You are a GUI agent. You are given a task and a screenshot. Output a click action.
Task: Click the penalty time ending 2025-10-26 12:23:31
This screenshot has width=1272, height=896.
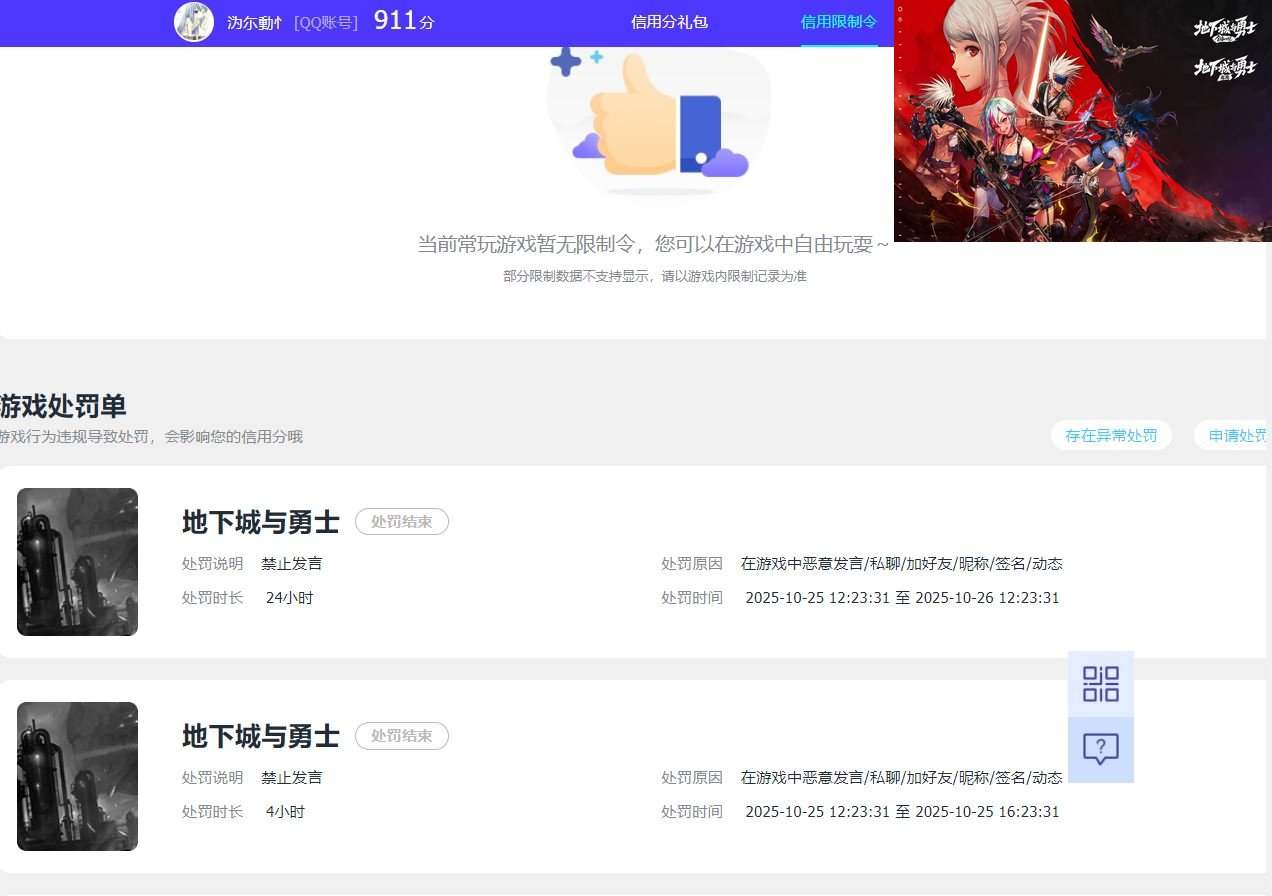(x=902, y=598)
